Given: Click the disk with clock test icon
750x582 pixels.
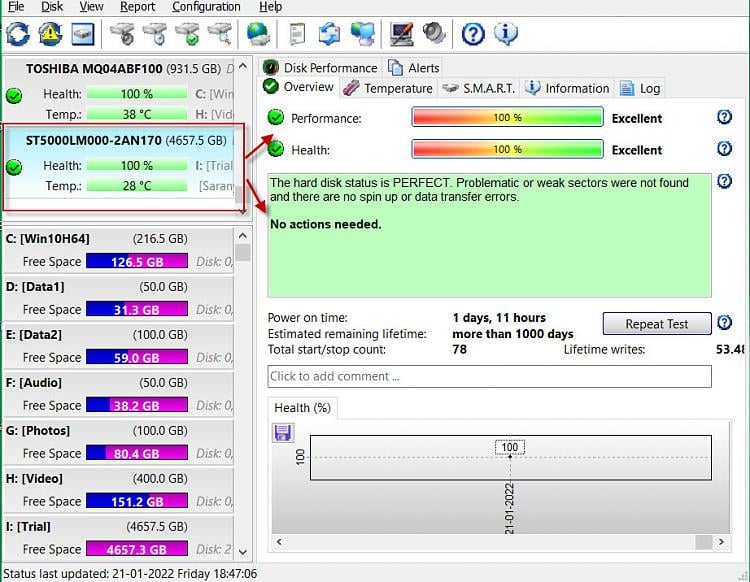Looking at the screenshot, I should pyautogui.click(x=155, y=34).
